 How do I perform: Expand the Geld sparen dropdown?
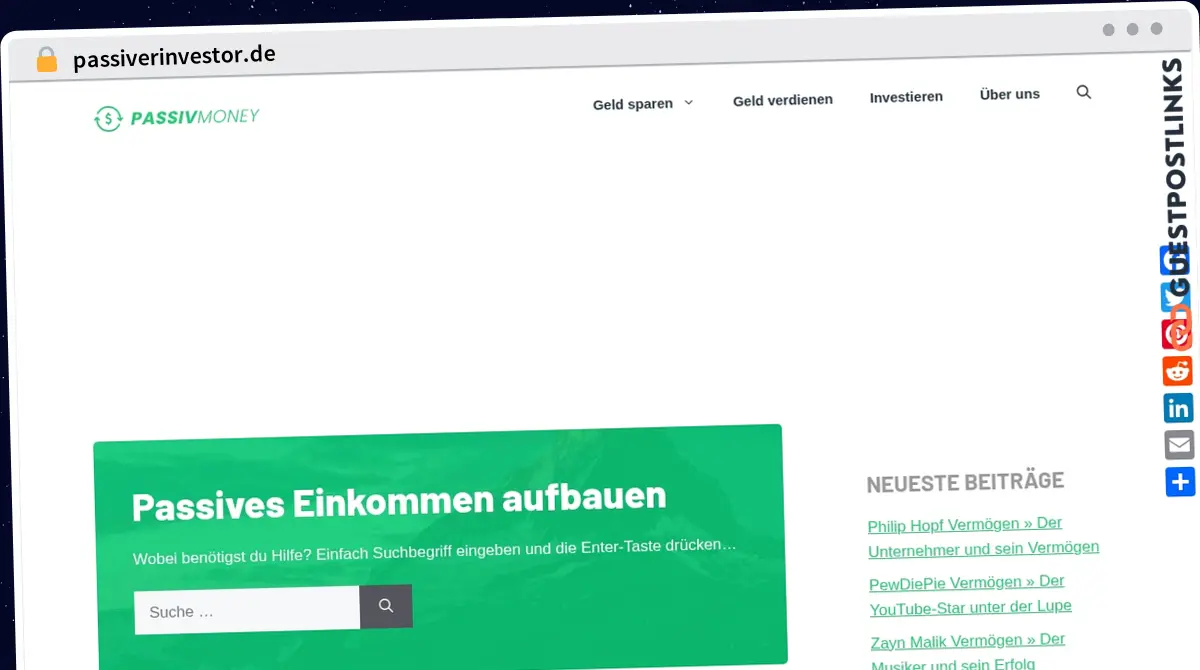coord(642,103)
